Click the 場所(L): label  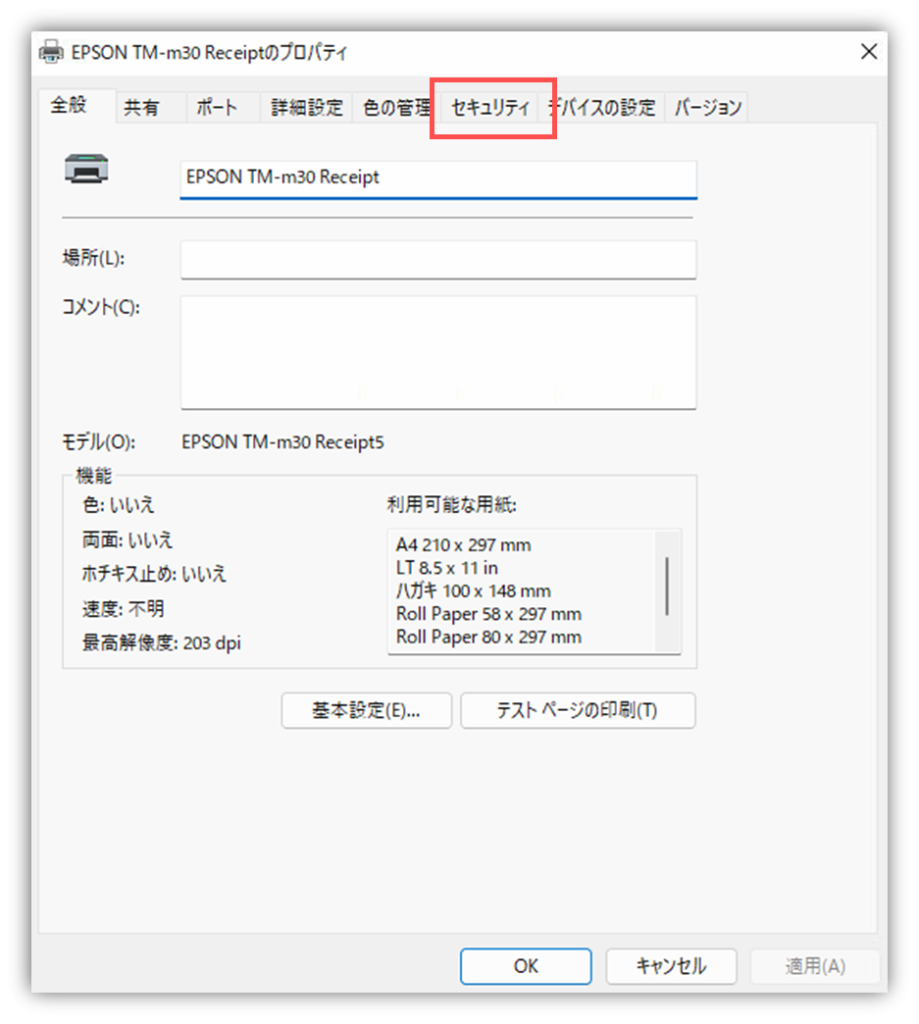coord(93,258)
